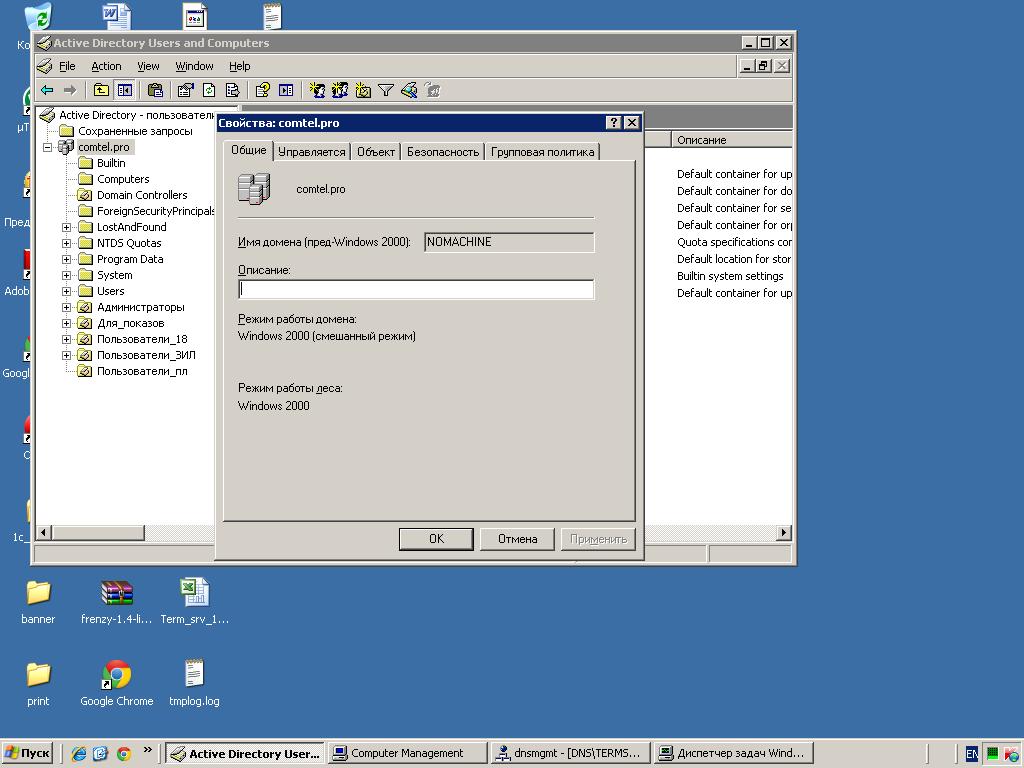Switch to the Групповая политика tab

[543, 152]
